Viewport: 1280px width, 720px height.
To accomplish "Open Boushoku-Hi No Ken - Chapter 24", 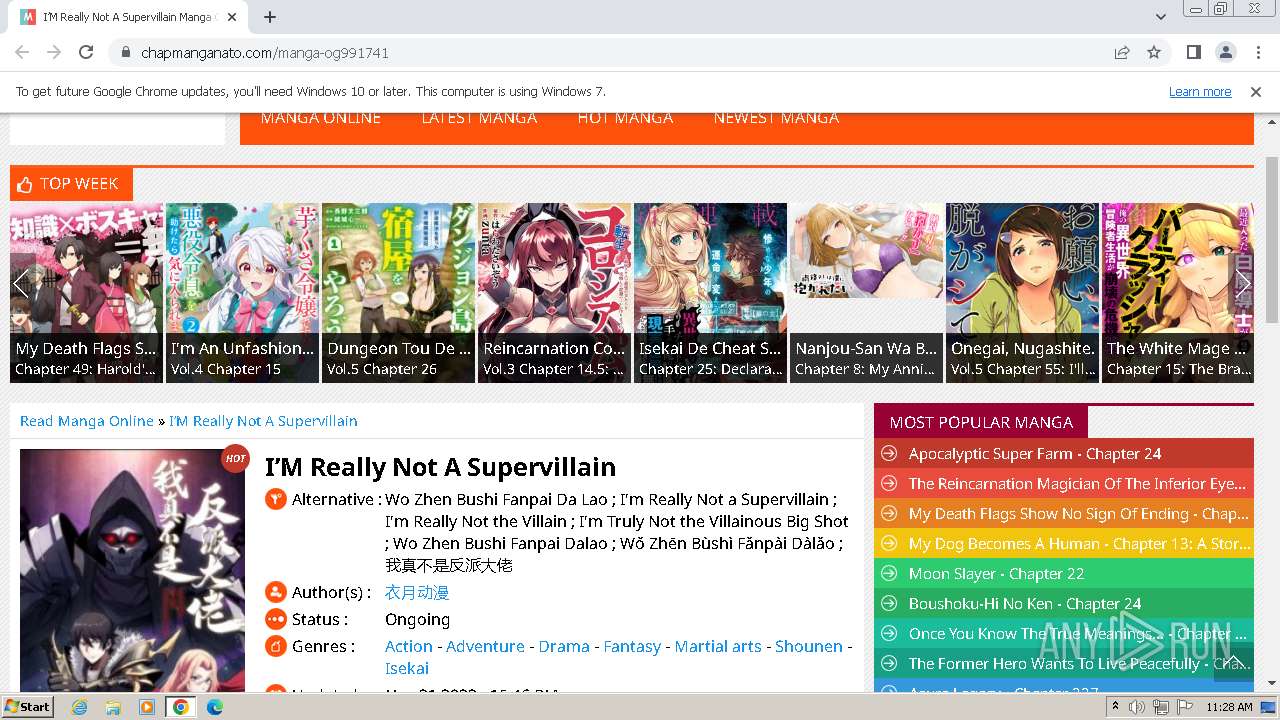I will point(1025,603).
